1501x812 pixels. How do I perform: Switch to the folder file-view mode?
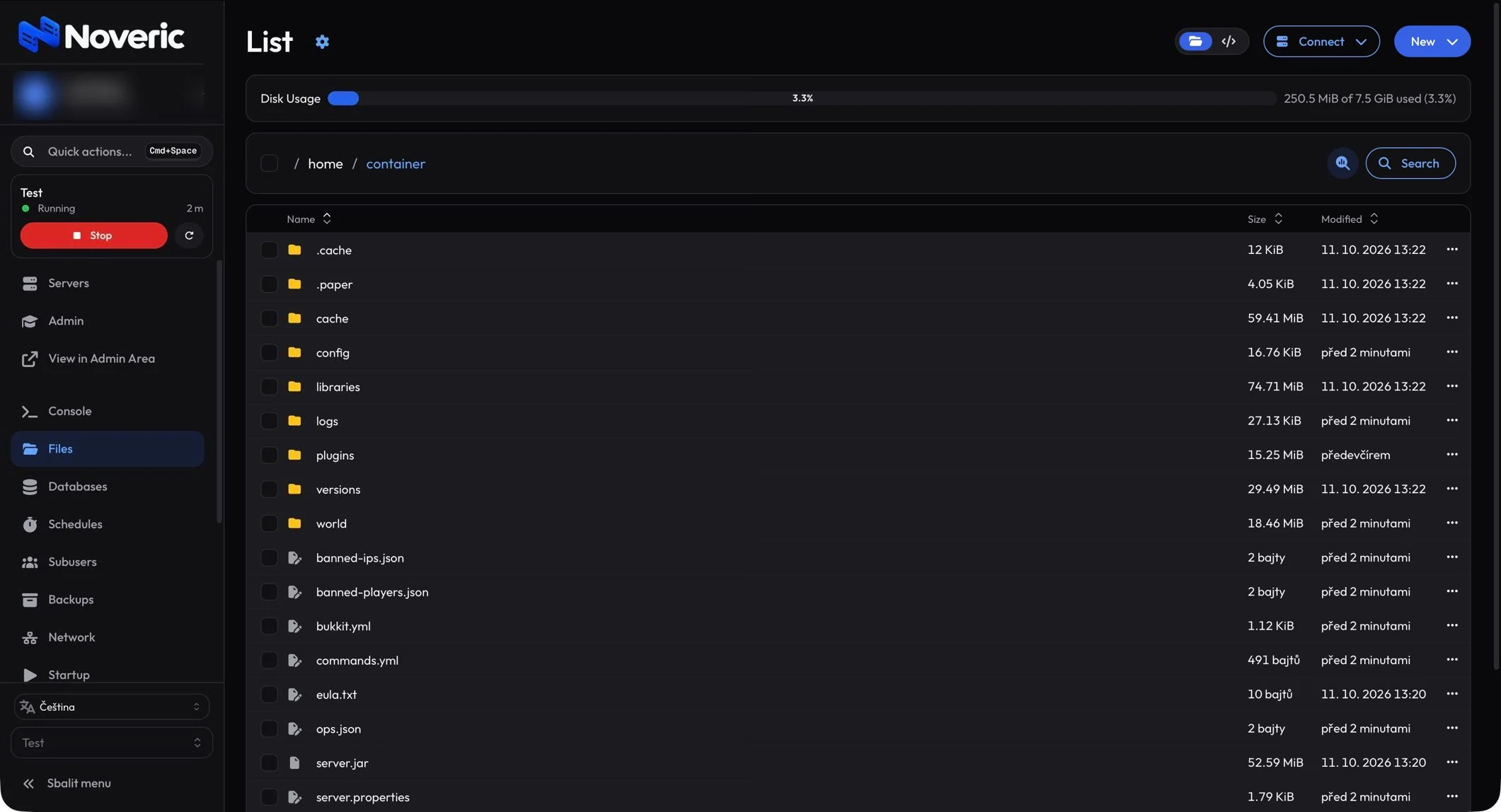(x=1195, y=41)
